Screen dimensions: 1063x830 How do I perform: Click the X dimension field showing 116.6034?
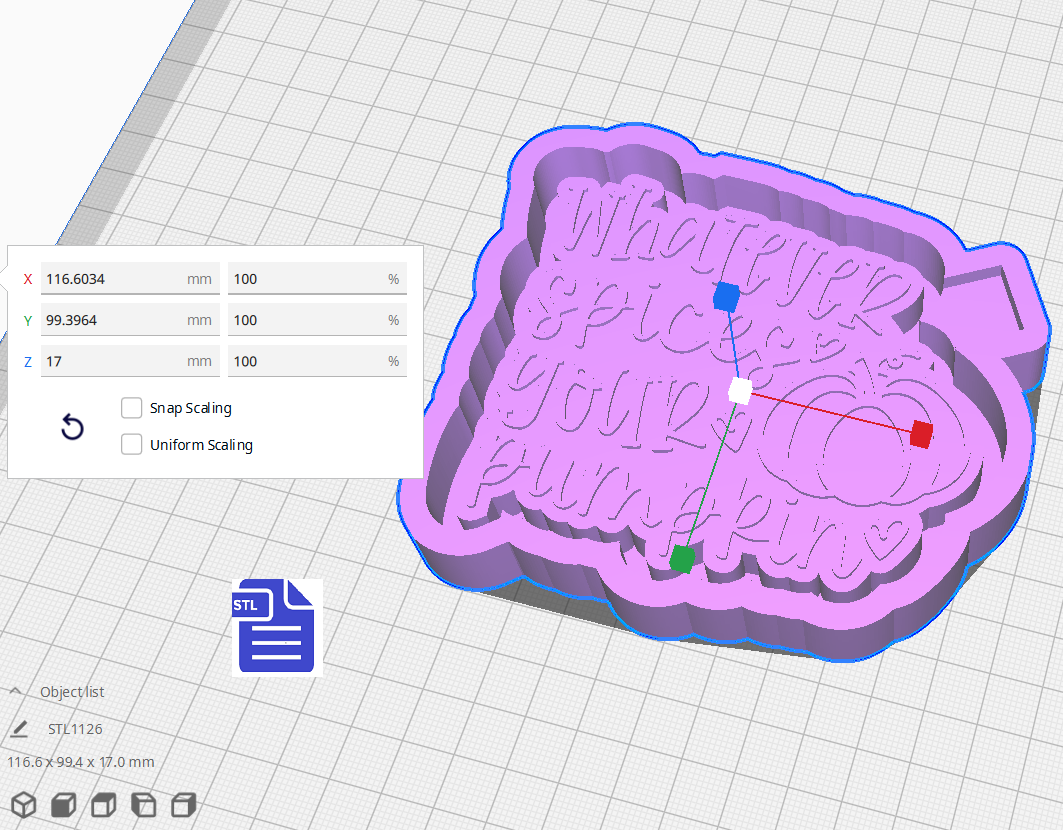tap(130, 279)
